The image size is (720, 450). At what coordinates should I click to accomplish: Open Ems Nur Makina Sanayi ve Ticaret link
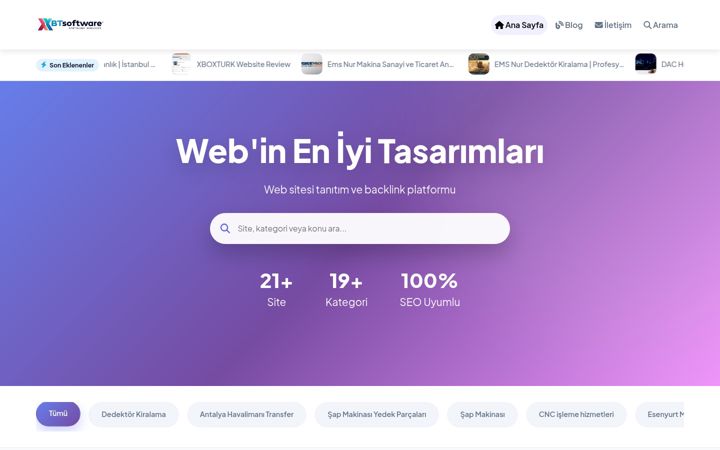[x=390, y=64]
